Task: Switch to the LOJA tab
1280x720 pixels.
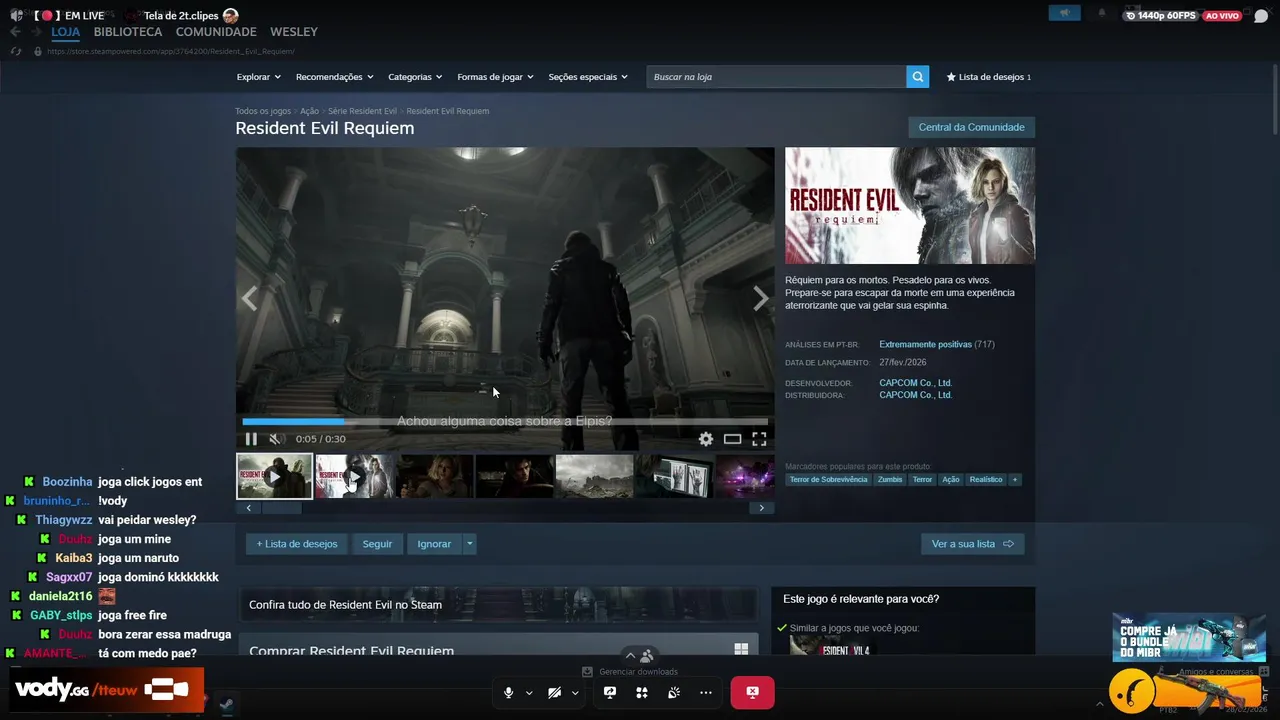Action: point(65,32)
